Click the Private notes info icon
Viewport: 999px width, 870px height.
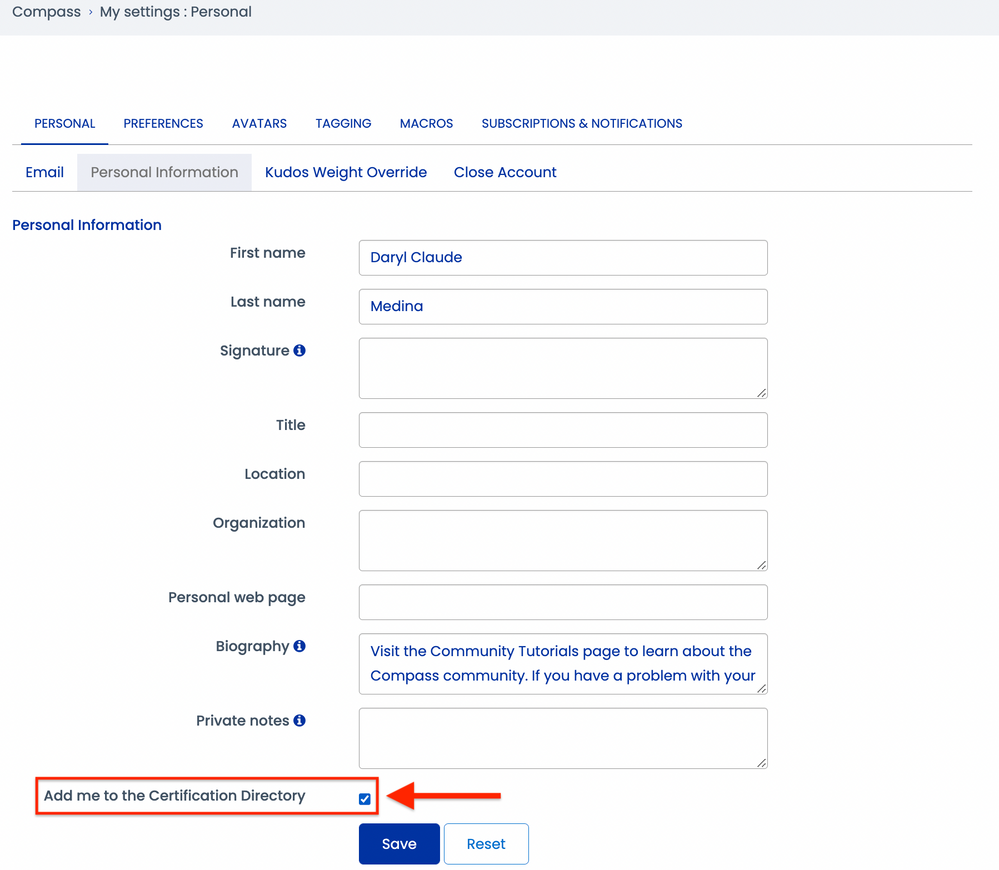coord(299,721)
